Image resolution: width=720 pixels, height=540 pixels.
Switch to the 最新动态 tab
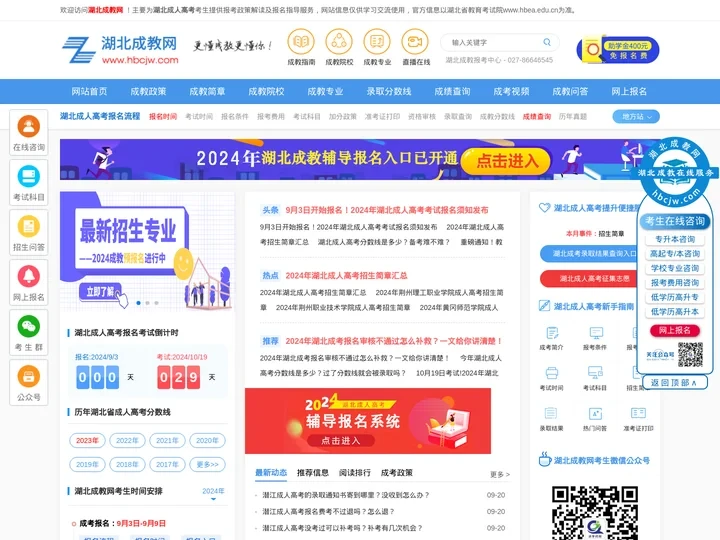tap(271, 472)
